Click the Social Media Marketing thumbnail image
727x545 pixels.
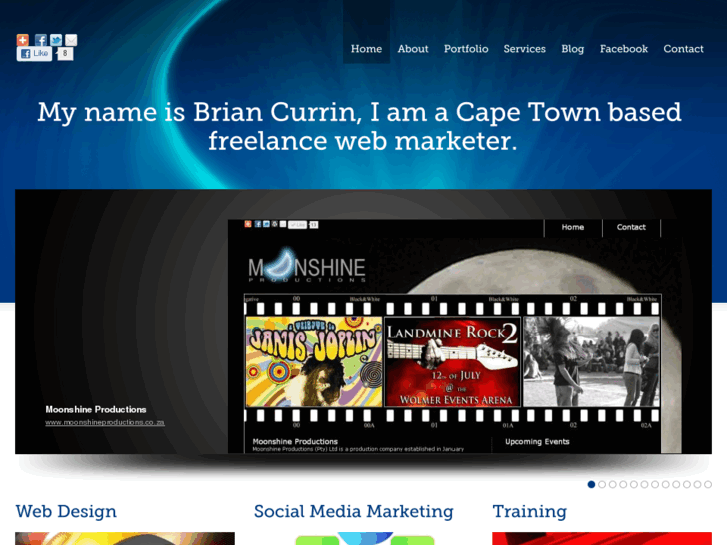364,539
